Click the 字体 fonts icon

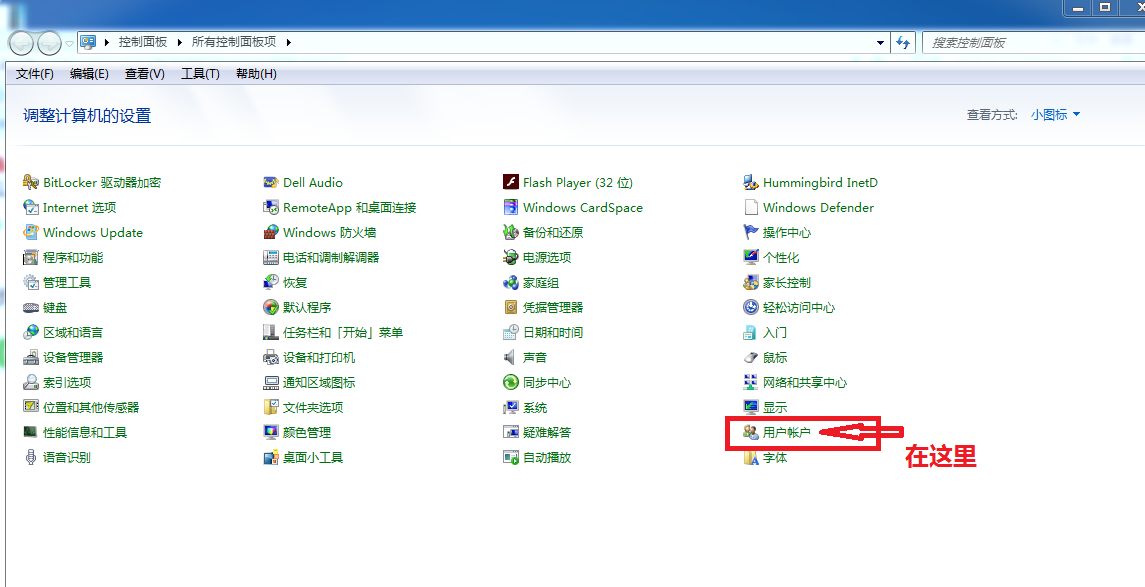[x=751, y=458]
